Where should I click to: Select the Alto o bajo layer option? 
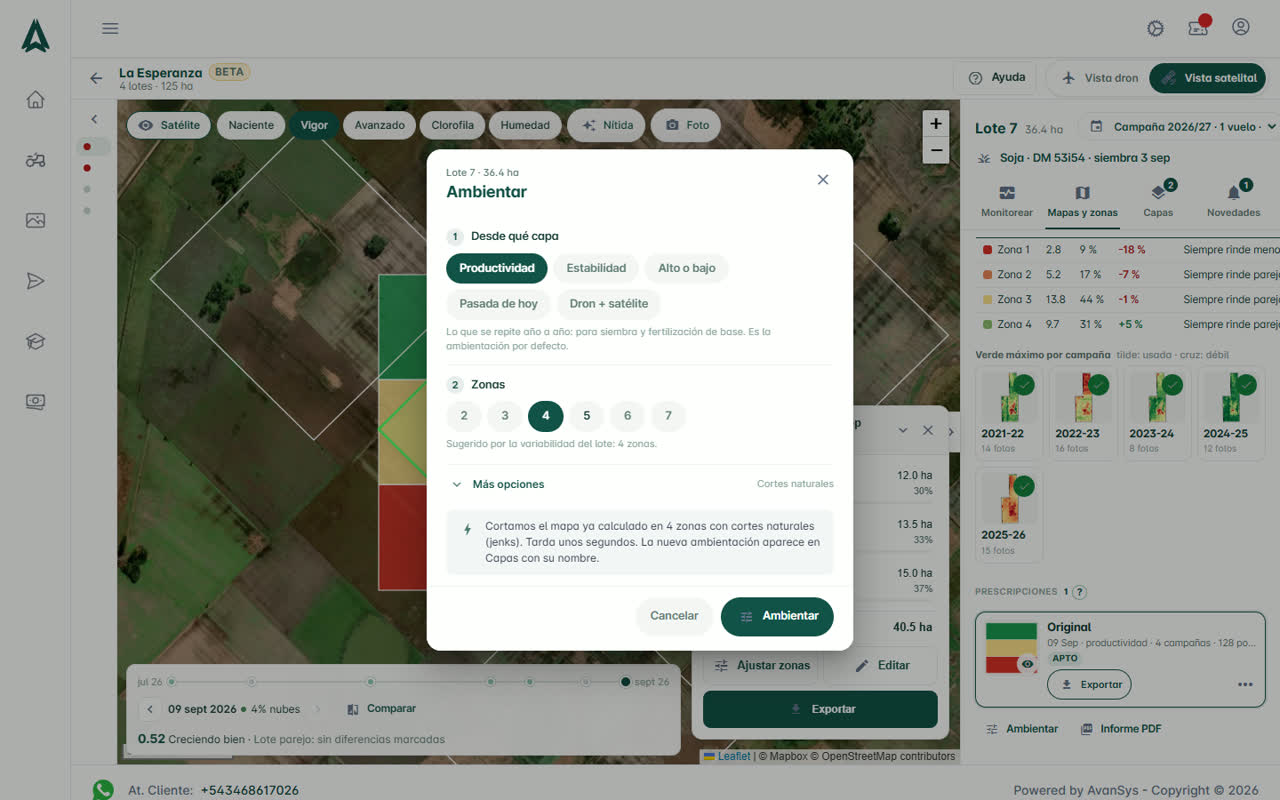[x=687, y=268]
